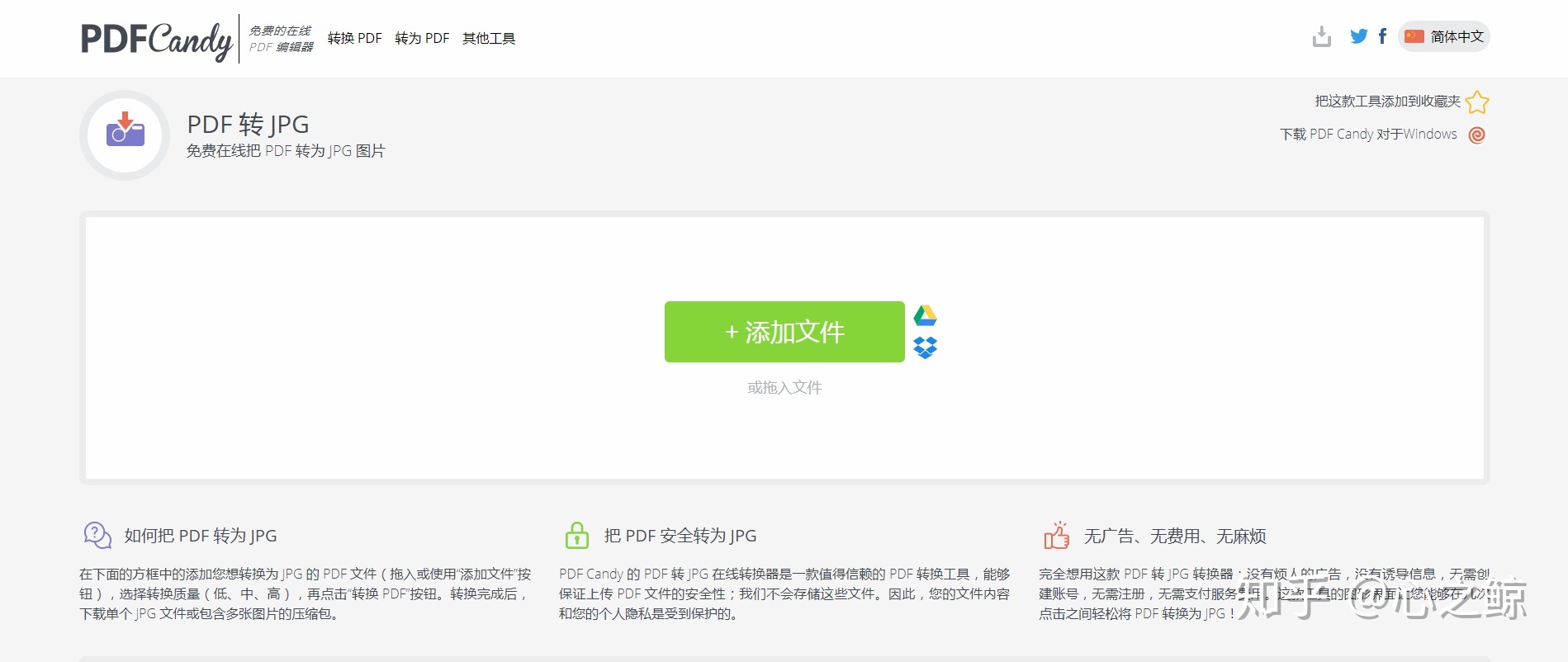Open the 其他工具 menu

pyautogui.click(x=489, y=38)
